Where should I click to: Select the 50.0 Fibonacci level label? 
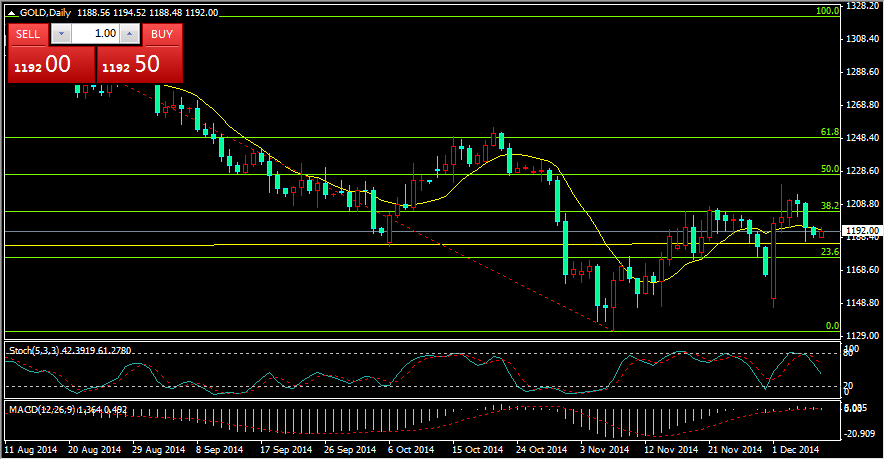[x=828, y=169]
